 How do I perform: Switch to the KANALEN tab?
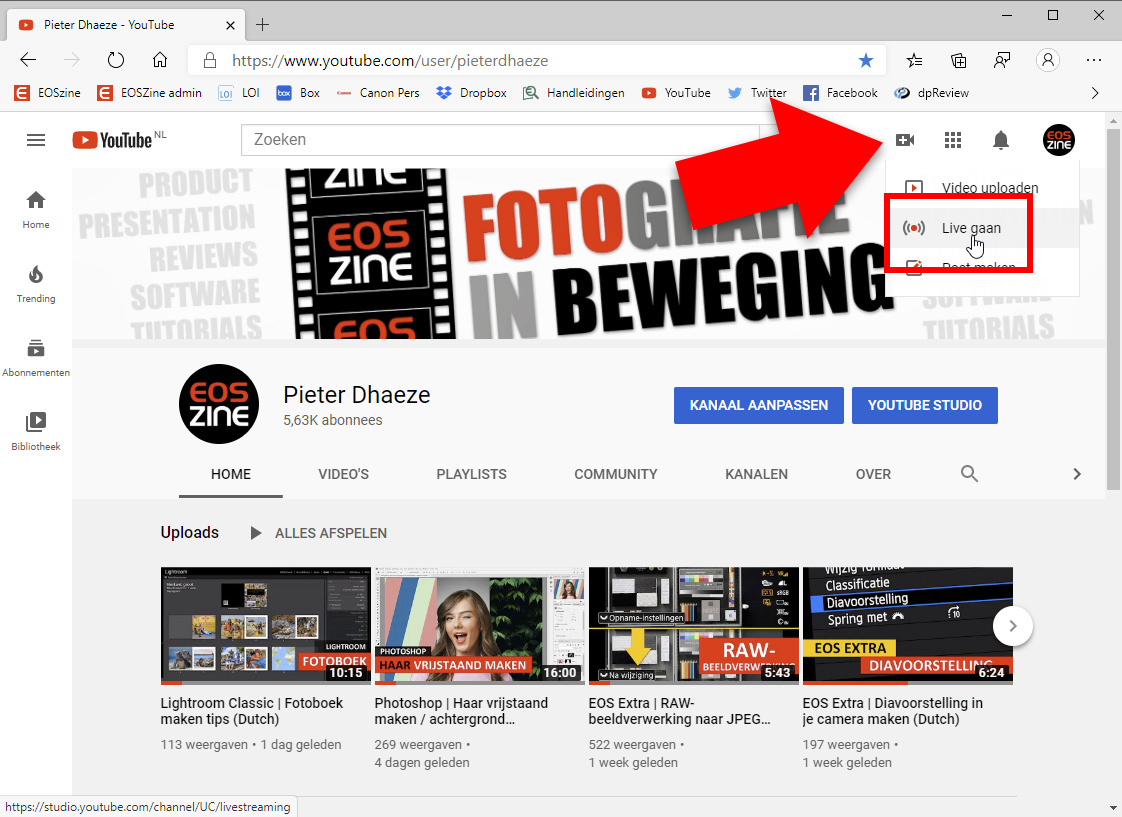tap(756, 474)
